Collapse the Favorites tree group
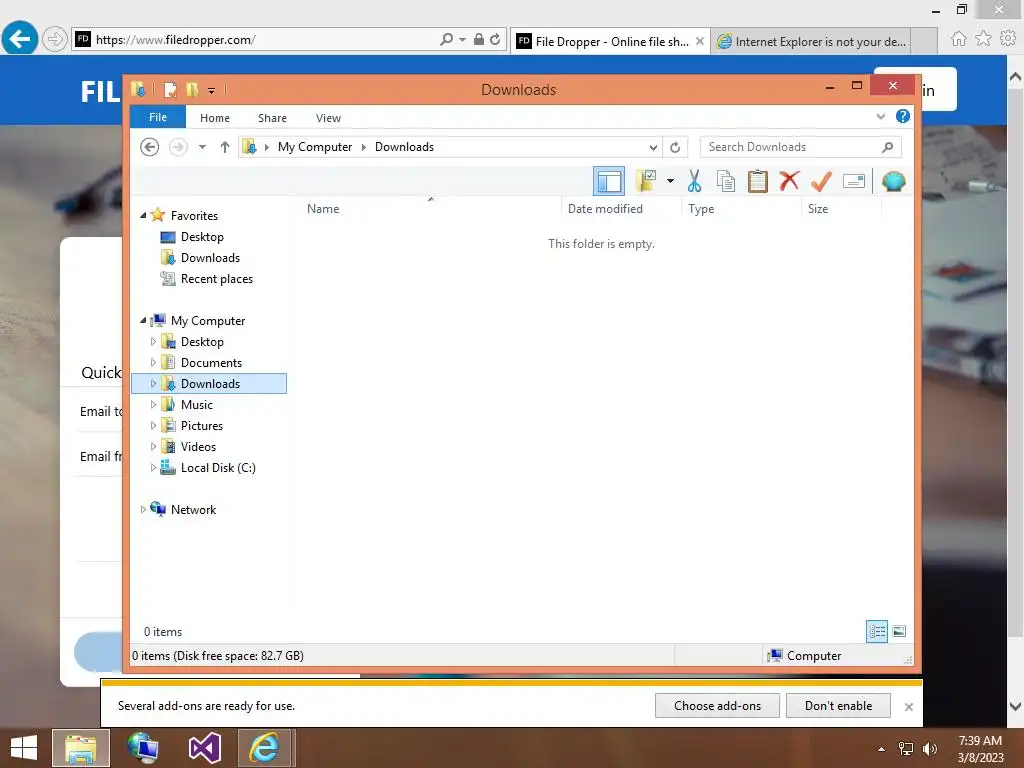The height and width of the screenshot is (768, 1024). click(143, 216)
